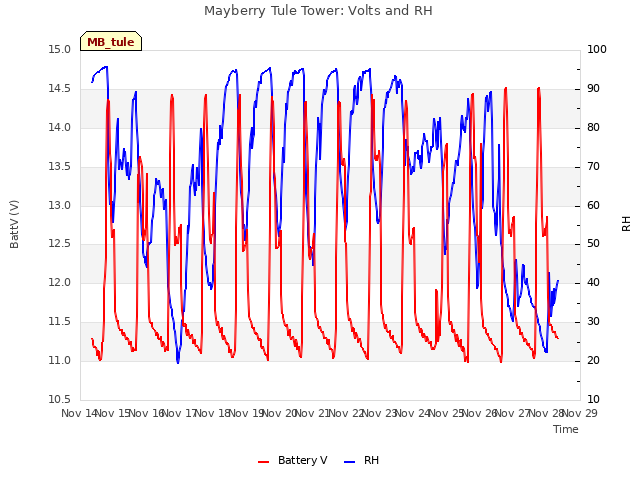Click the 60 right axis tick label
This screenshot has width=640, height=480.
point(593,205)
